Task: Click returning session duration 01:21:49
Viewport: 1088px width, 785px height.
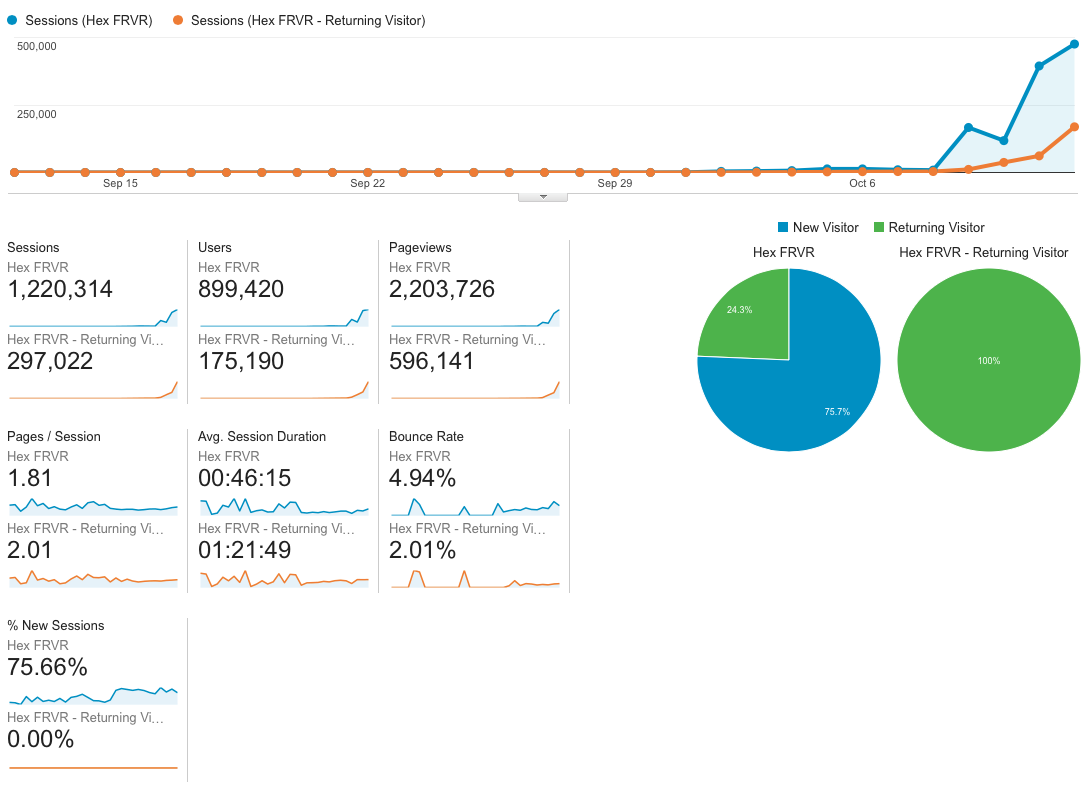Action: [x=244, y=550]
